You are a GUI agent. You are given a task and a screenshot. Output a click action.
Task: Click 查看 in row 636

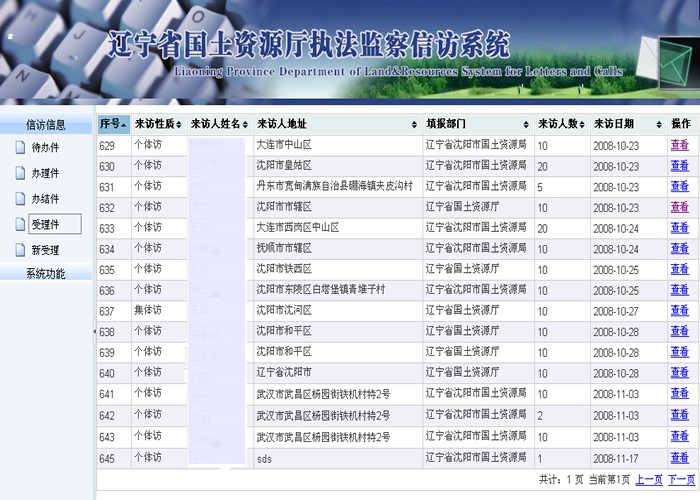pos(679,290)
